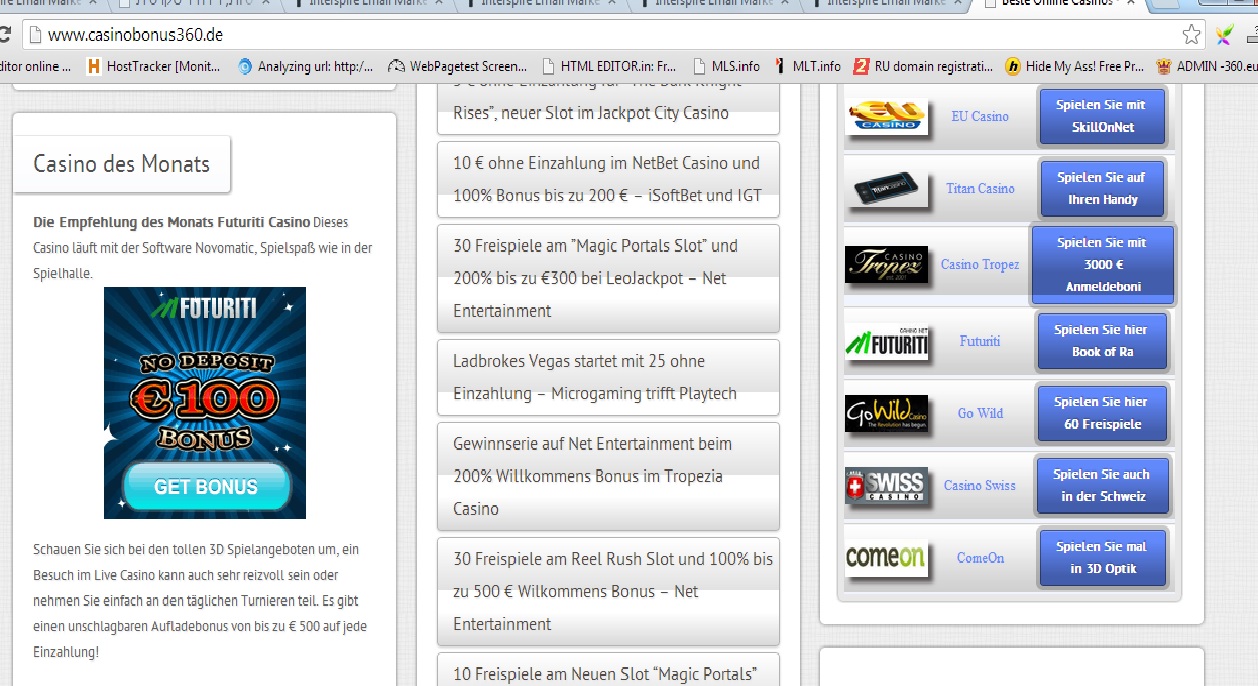Open the Casino Tropez text link

point(980,265)
